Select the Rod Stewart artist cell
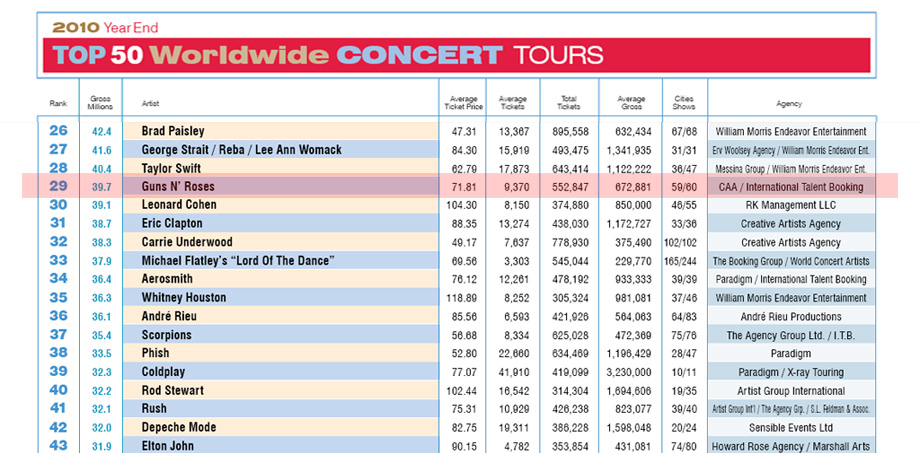 (x=280, y=390)
